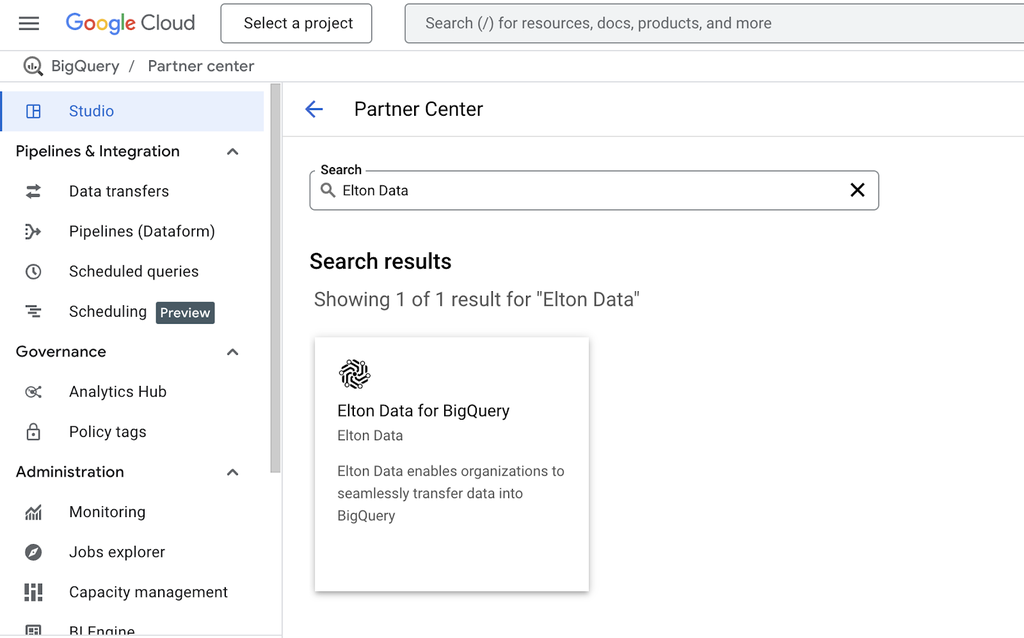Click the Select a project button
This screenshot has height=638, width=1024.
(298, 23)
